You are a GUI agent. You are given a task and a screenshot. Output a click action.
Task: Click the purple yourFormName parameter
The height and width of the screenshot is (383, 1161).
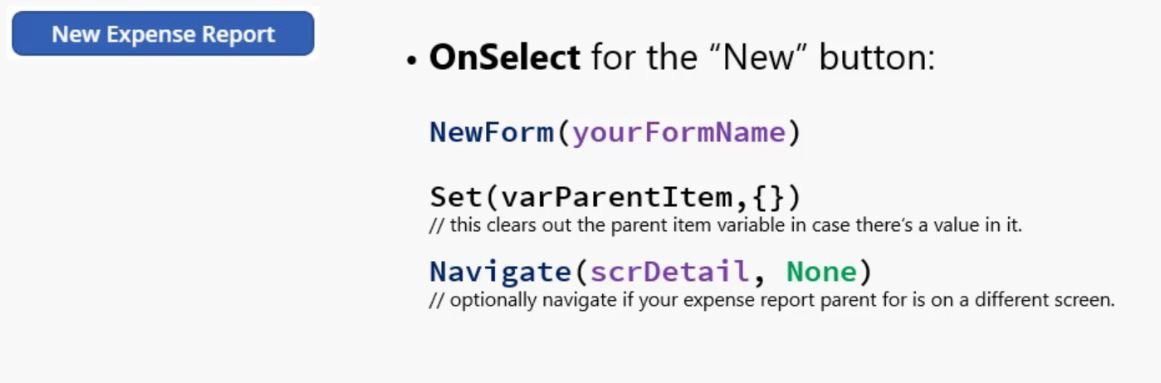678,133
